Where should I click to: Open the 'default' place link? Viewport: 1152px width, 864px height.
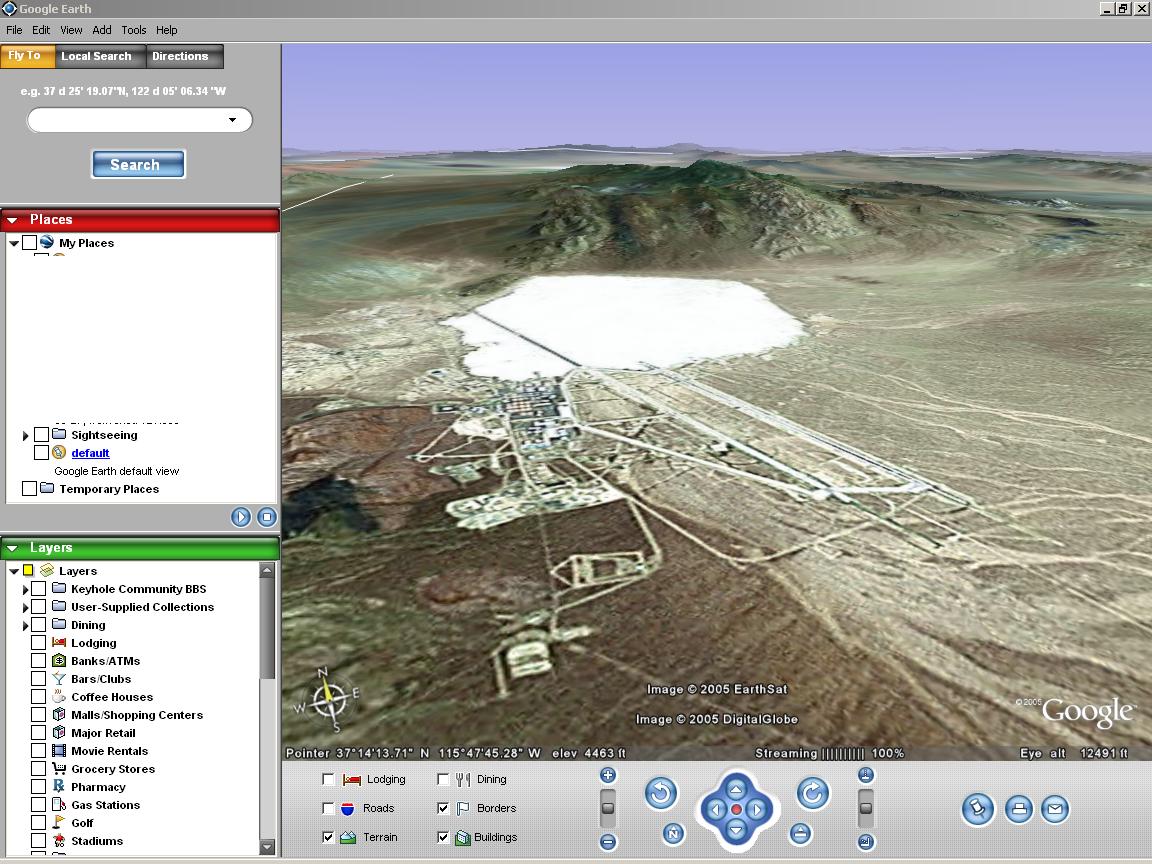(x=90, y=453)
